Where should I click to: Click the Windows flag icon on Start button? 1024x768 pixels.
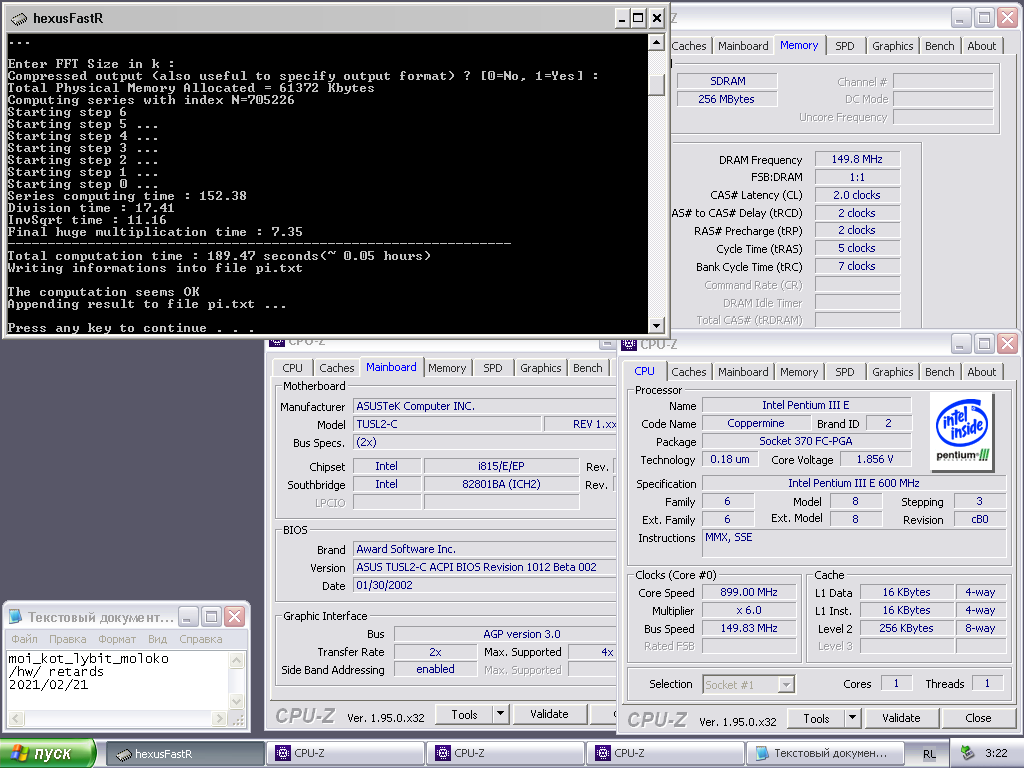coord(18,753)
